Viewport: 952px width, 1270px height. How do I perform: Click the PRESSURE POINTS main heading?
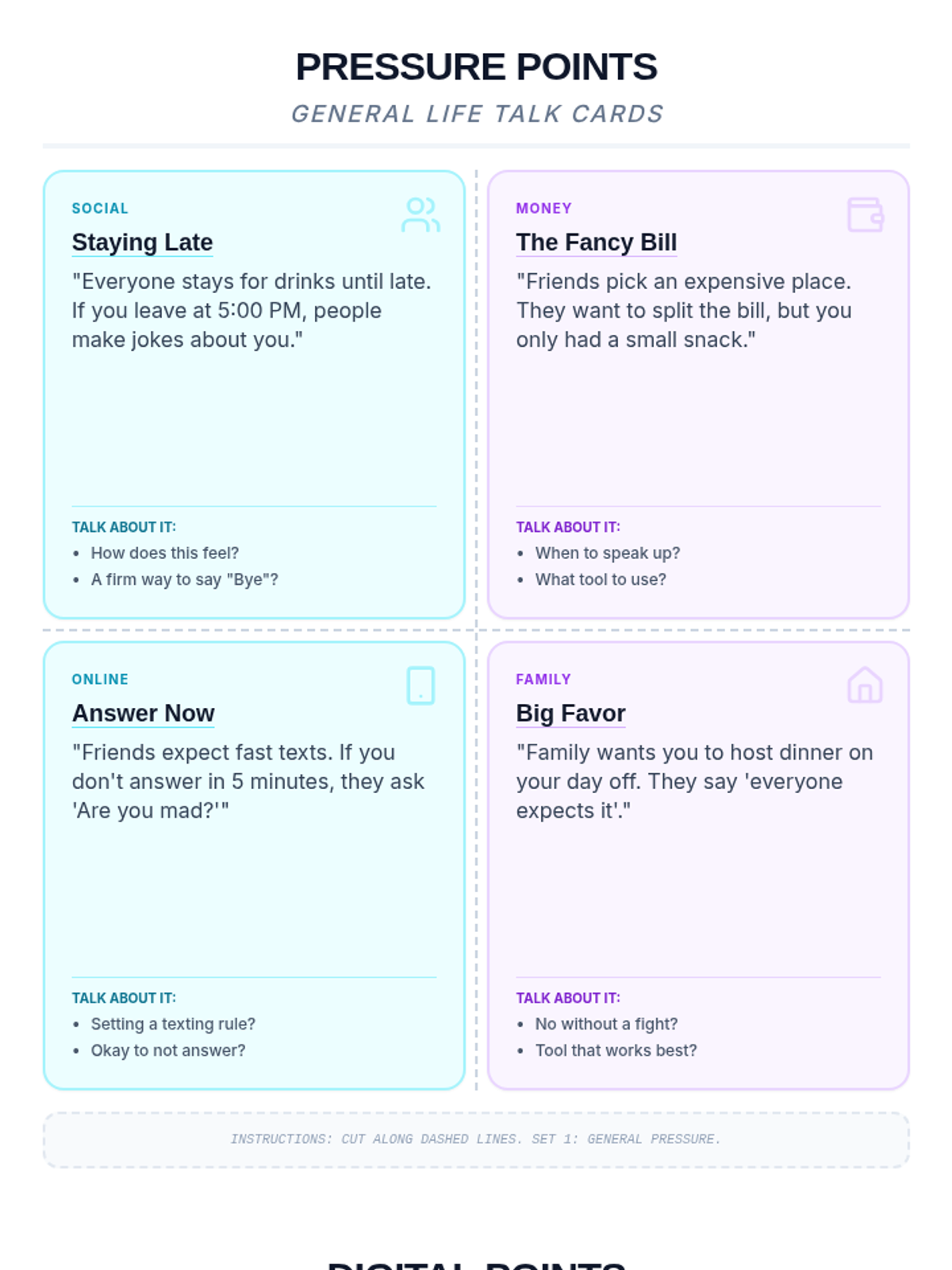tap(476, 67)
